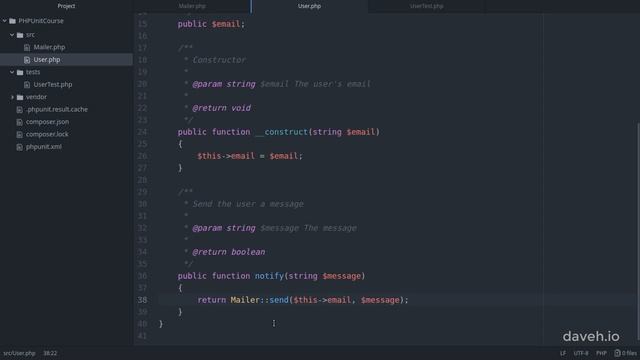This screenshot has height=360, width=640.
Task: Click the composer.lock file icon
Action: [x=19, y=134]
